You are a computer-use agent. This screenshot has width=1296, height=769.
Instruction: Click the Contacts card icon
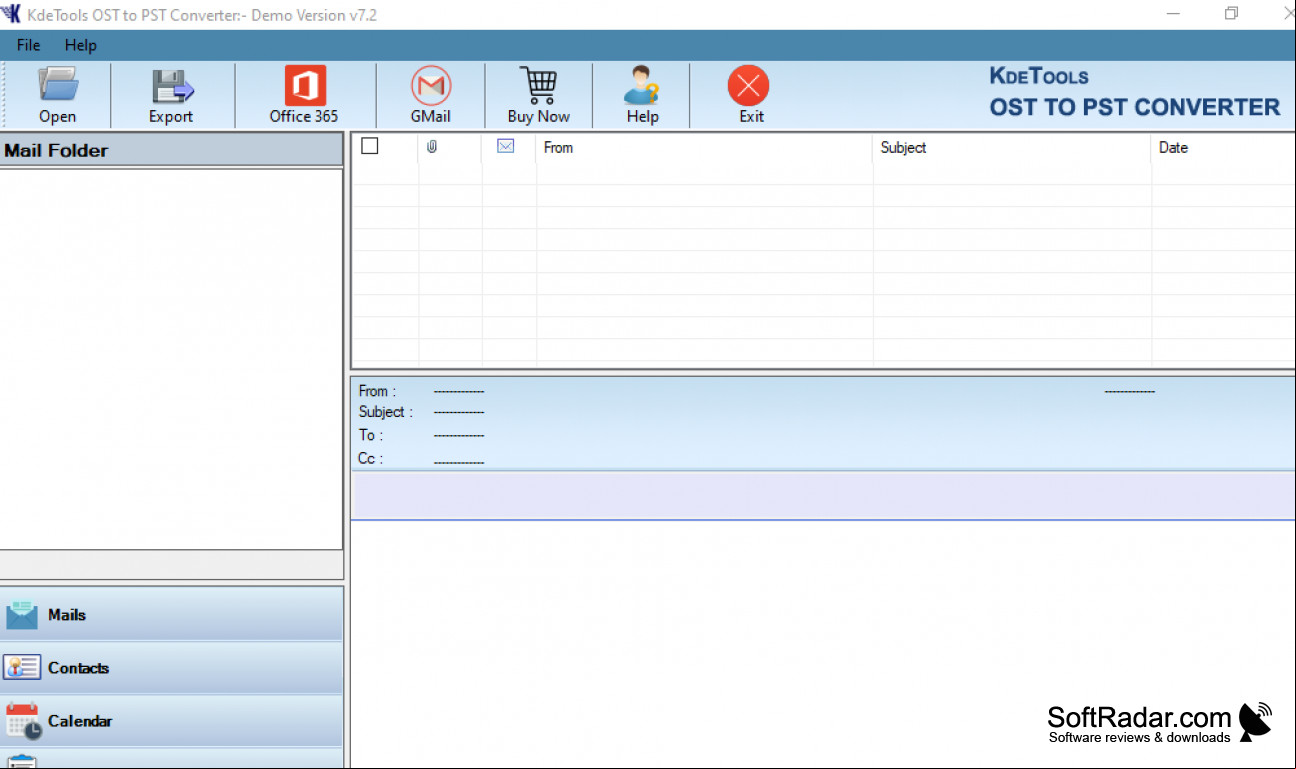click(22, 668)
